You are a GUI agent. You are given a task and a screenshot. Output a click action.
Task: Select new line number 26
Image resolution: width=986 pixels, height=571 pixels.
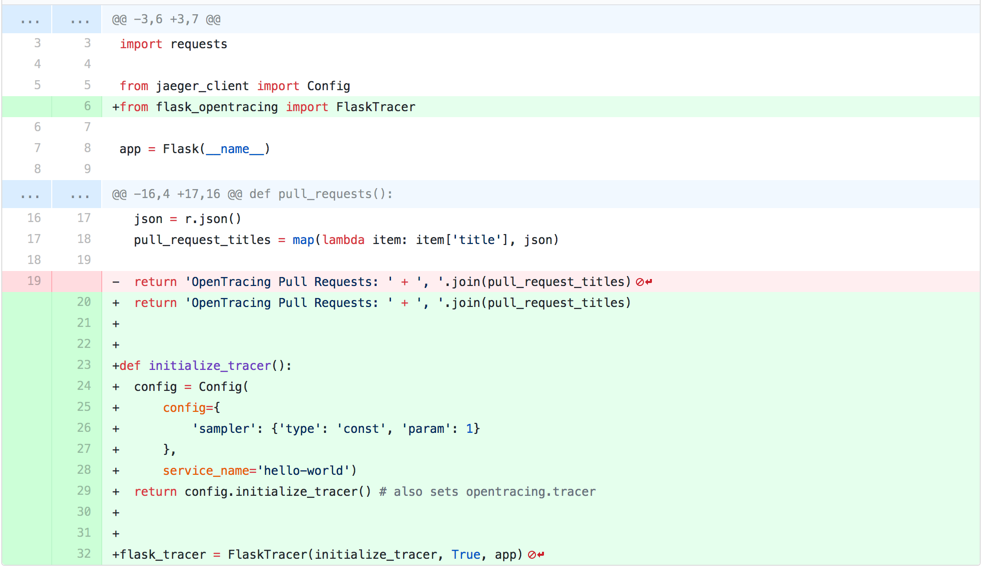tap(84, 428)
